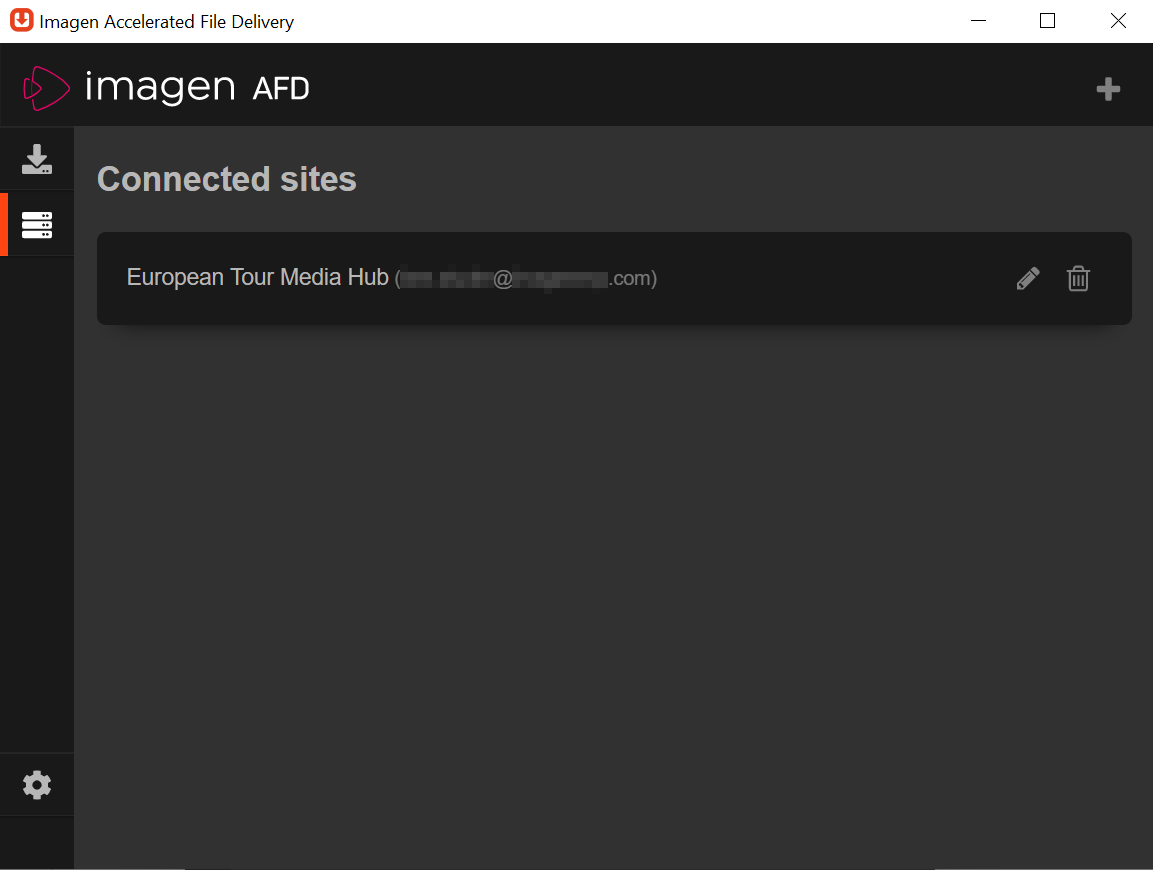Select the connected sites server icon
The width and height of the screenshot is (1153, 870).
37,225
